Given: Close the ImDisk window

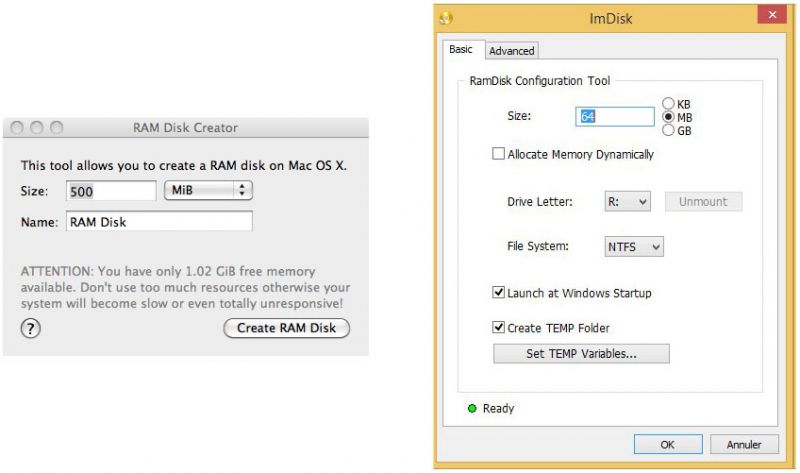Looking at the screenshot, I should [x=772, y=14].
